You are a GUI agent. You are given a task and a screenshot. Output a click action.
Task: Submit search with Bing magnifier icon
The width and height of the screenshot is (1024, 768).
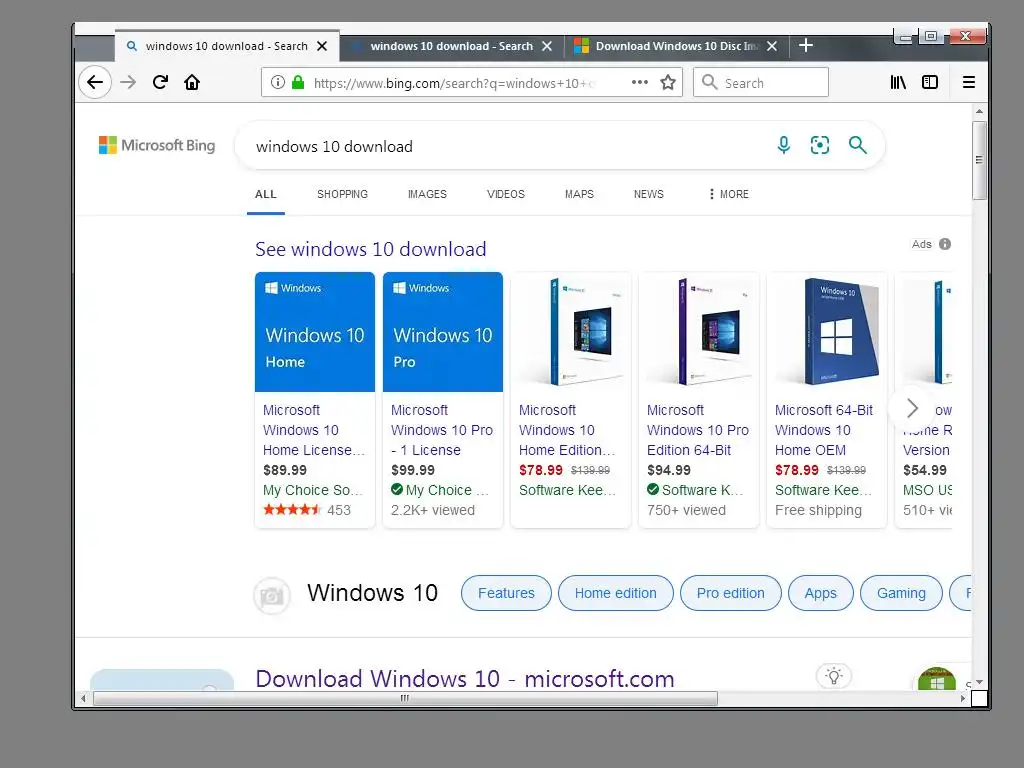[857, 145]
